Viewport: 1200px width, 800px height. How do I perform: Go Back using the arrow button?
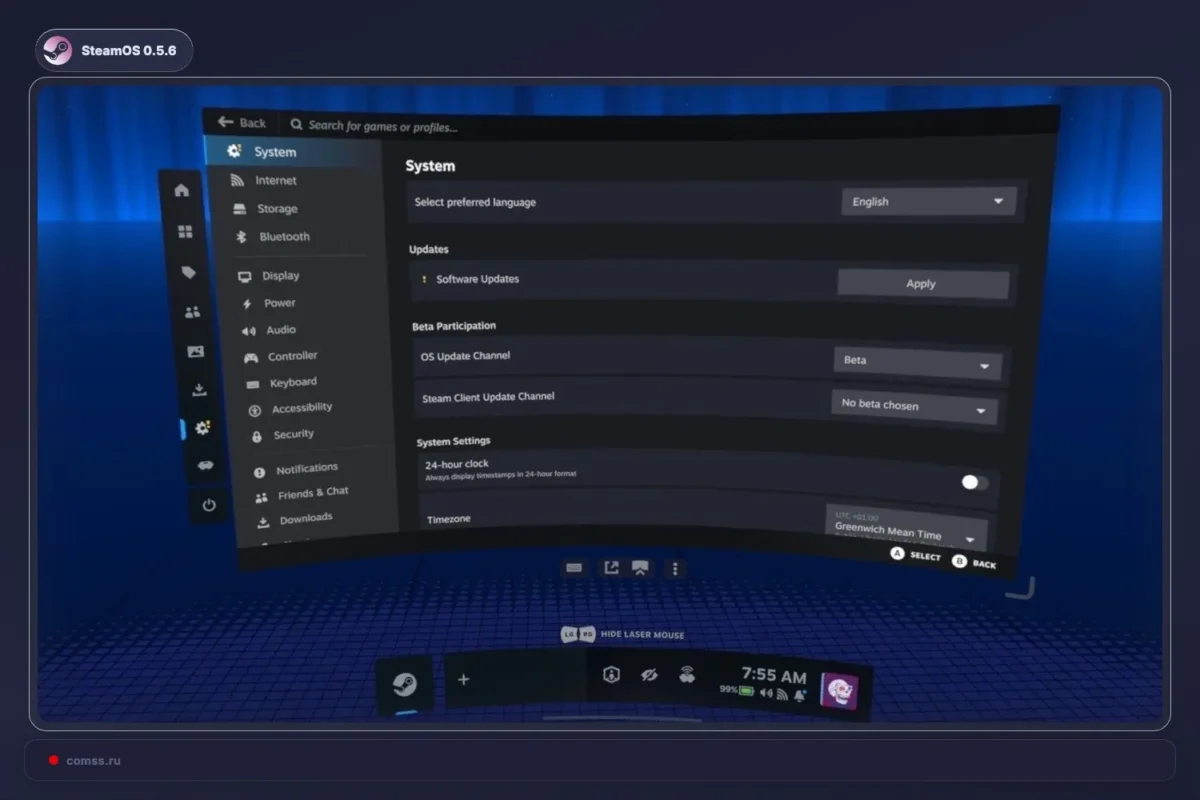242,123
